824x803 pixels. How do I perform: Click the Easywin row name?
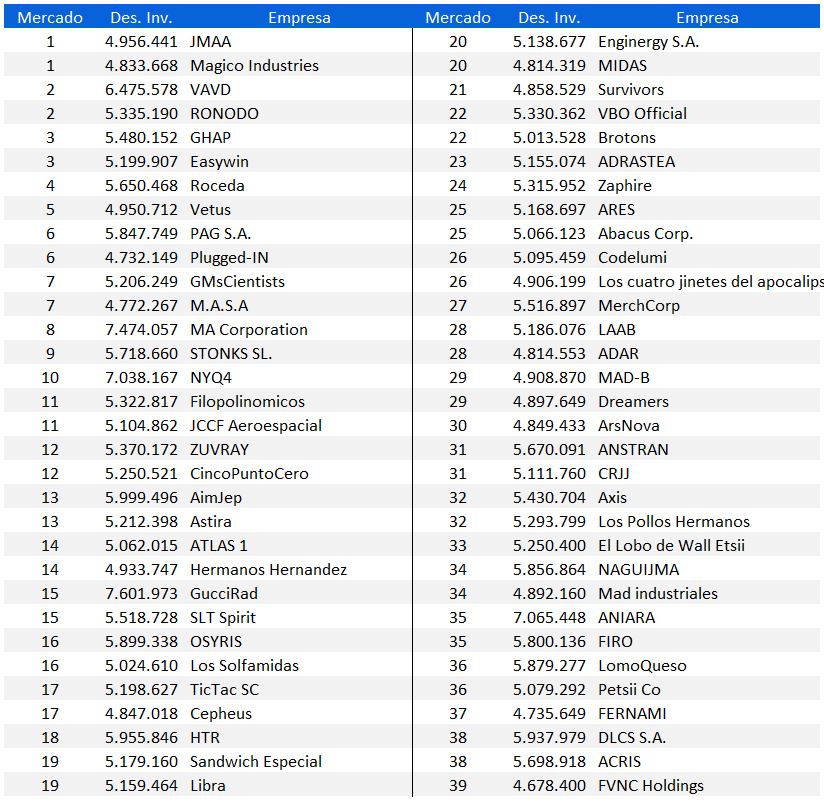(x=219, y=162)
